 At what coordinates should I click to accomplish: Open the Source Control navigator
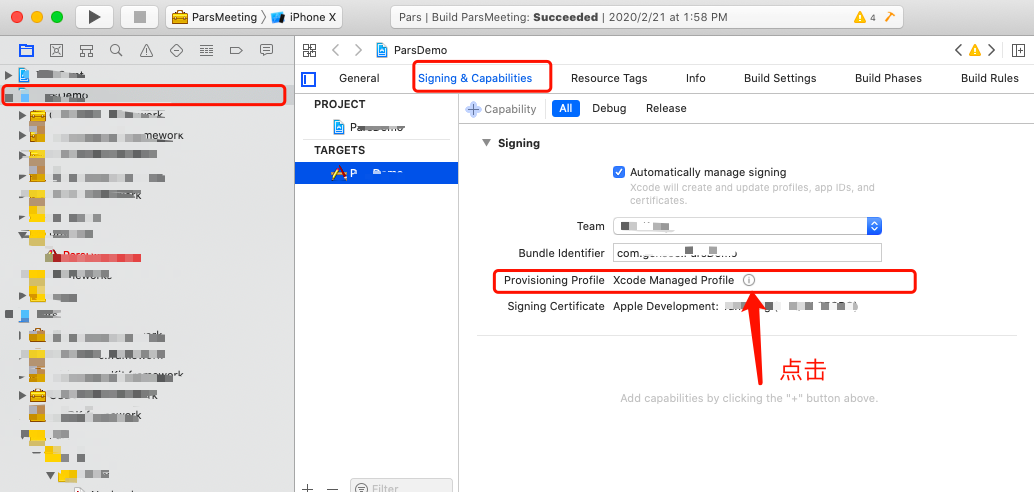tap(57, 50)
